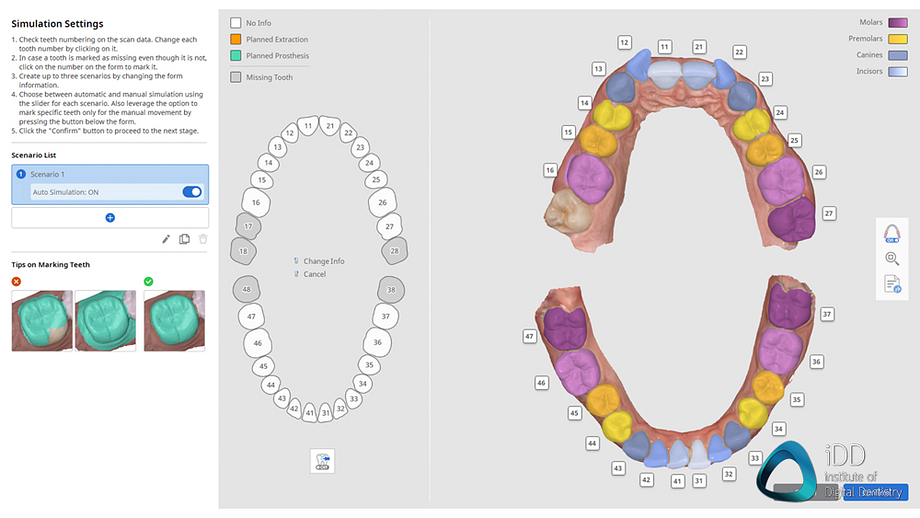
Task: Click the document export icon
Action: (x=892, y=284)
